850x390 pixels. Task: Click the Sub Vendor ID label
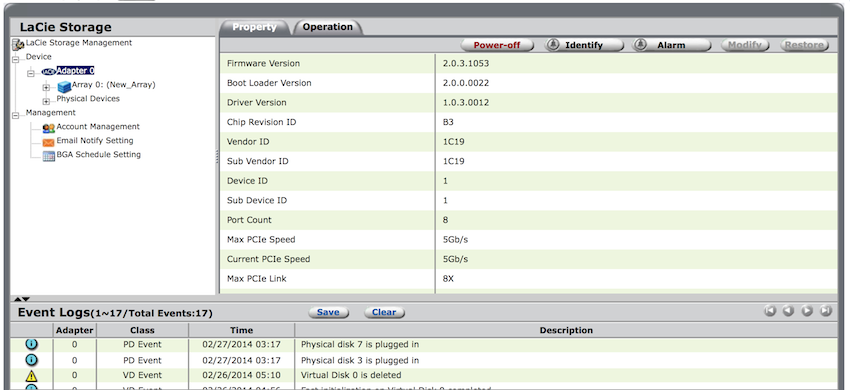[257, 161]
